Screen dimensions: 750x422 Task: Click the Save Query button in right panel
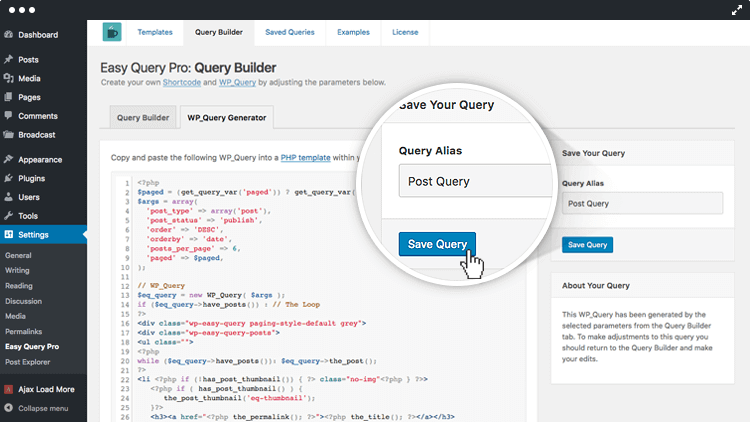[x=587, y=244]
